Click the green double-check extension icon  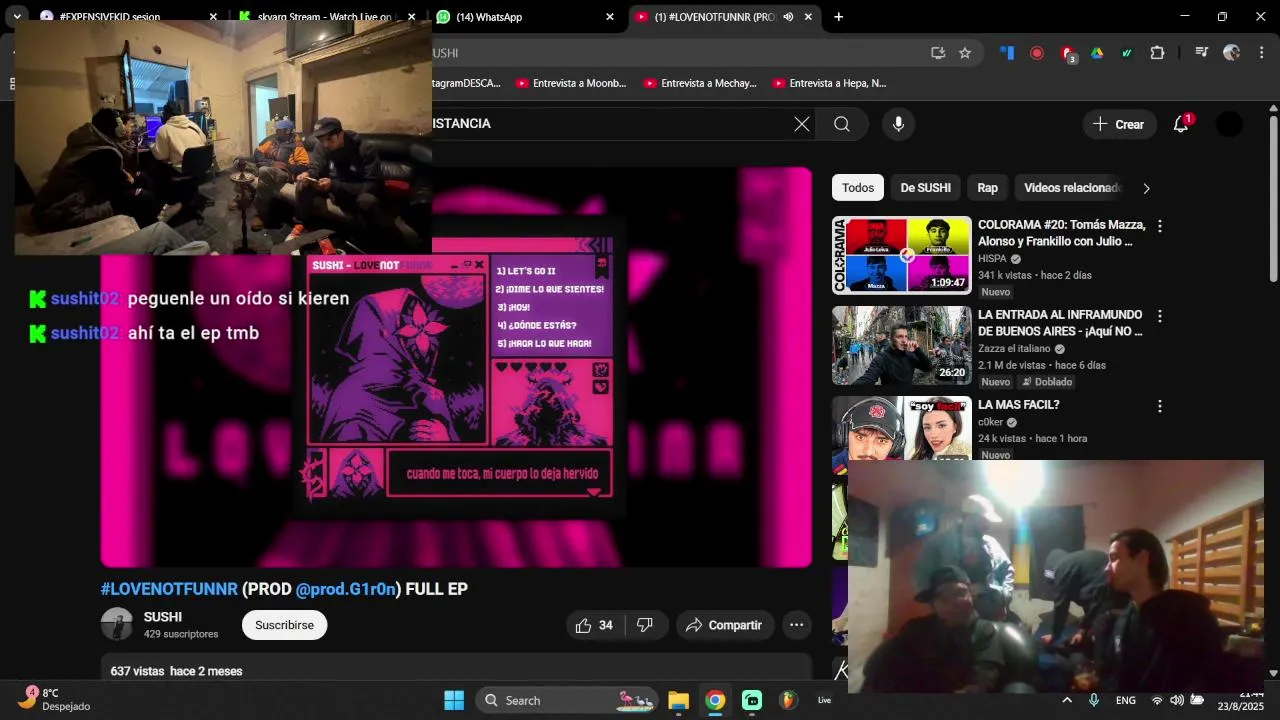coord(1127,53)
